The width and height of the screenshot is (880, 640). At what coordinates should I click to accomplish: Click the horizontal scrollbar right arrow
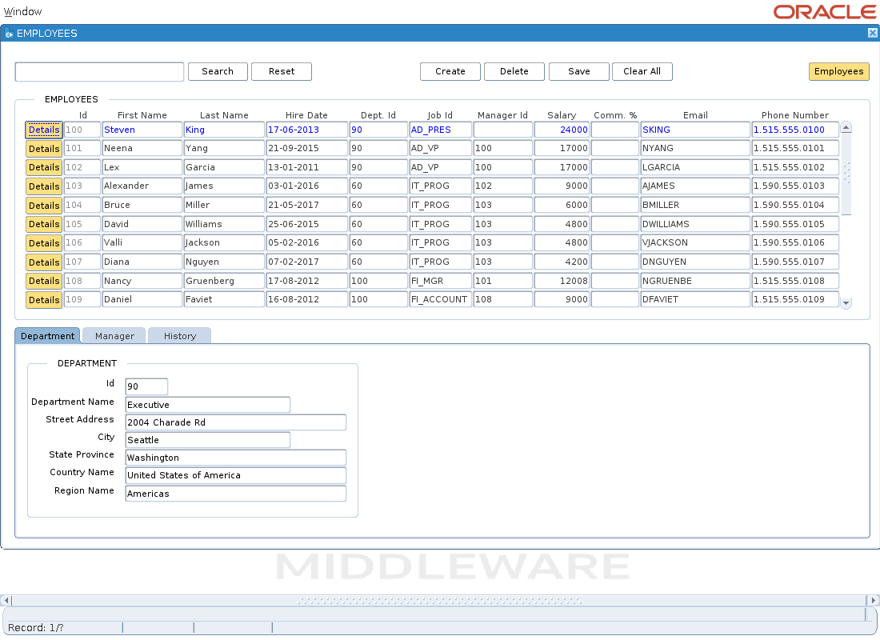point(873,600)
